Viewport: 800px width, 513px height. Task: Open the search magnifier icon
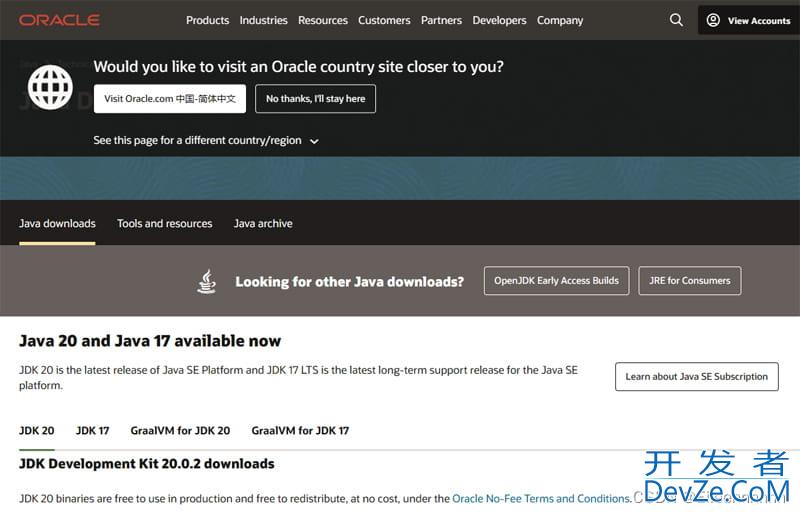(x=676, y=20)
